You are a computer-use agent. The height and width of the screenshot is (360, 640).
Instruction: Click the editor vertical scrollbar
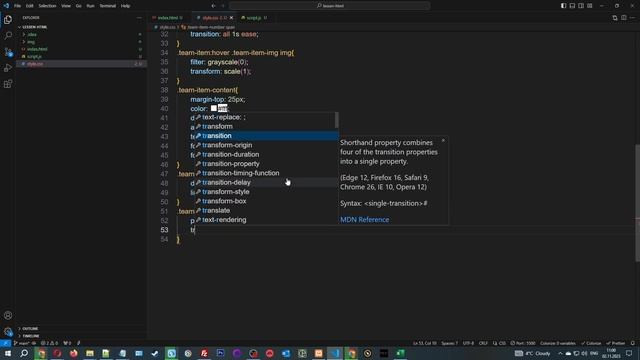pyautogui.click(x=637, y=203)
